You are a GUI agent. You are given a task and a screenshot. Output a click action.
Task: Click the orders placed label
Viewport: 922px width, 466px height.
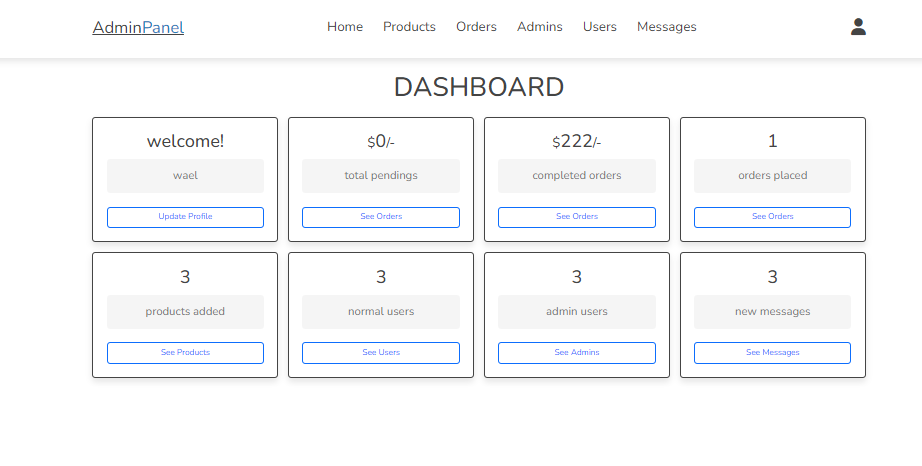tap(773, 176)
